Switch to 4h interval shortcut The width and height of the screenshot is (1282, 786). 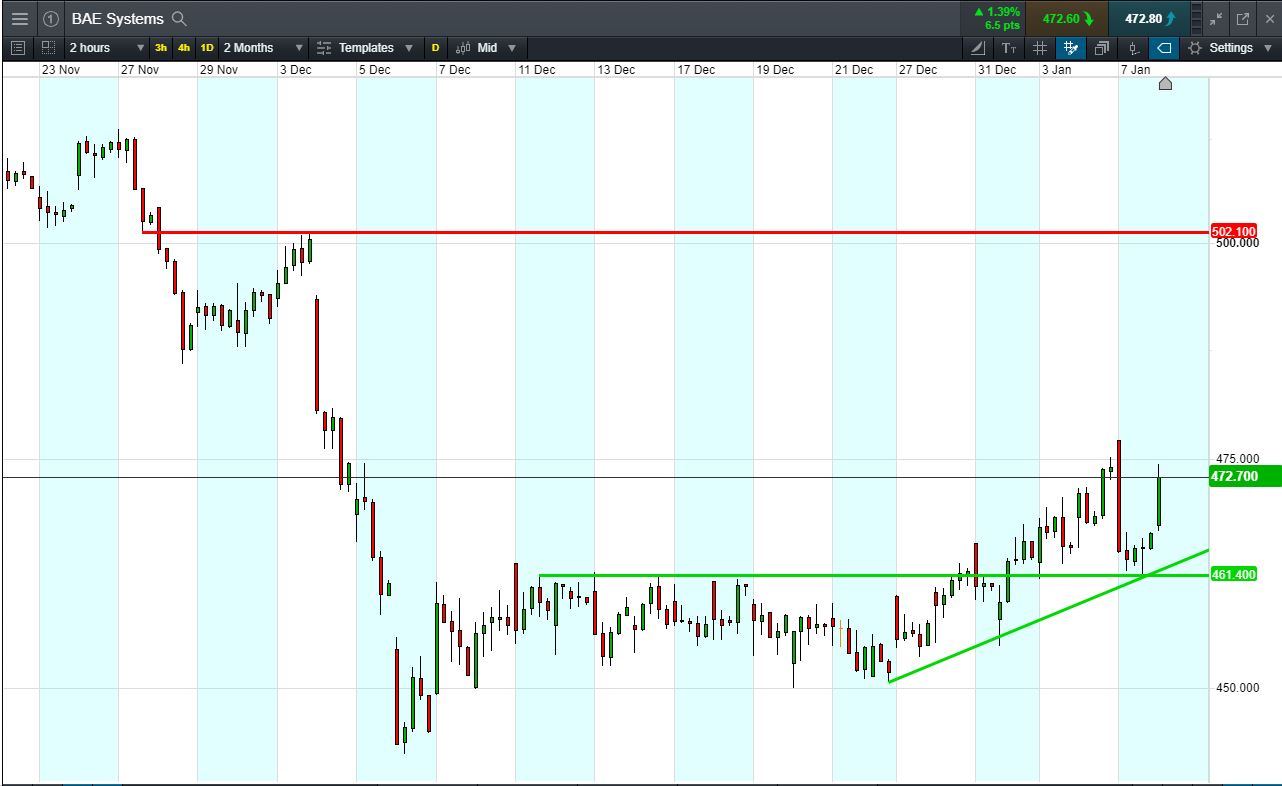click(x=184, y=48)
